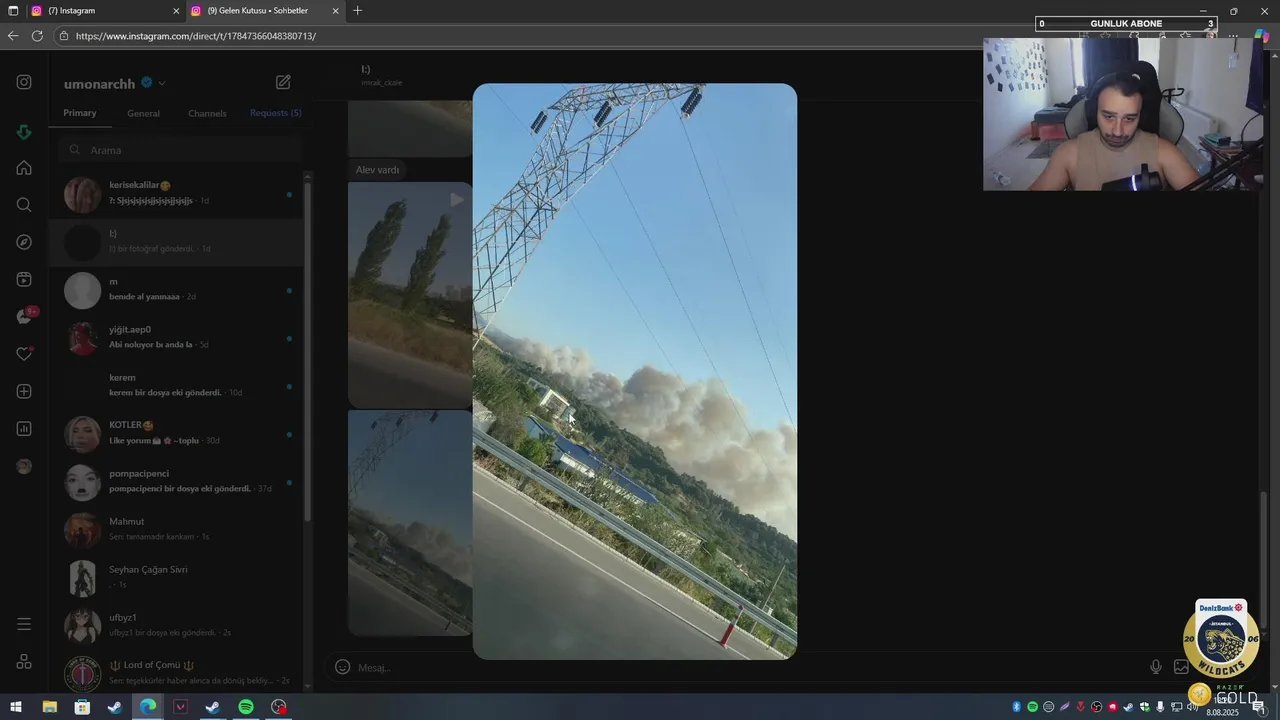Switch to the Primary inbox tab
The image size is (1280, 720).
point(80,113)
